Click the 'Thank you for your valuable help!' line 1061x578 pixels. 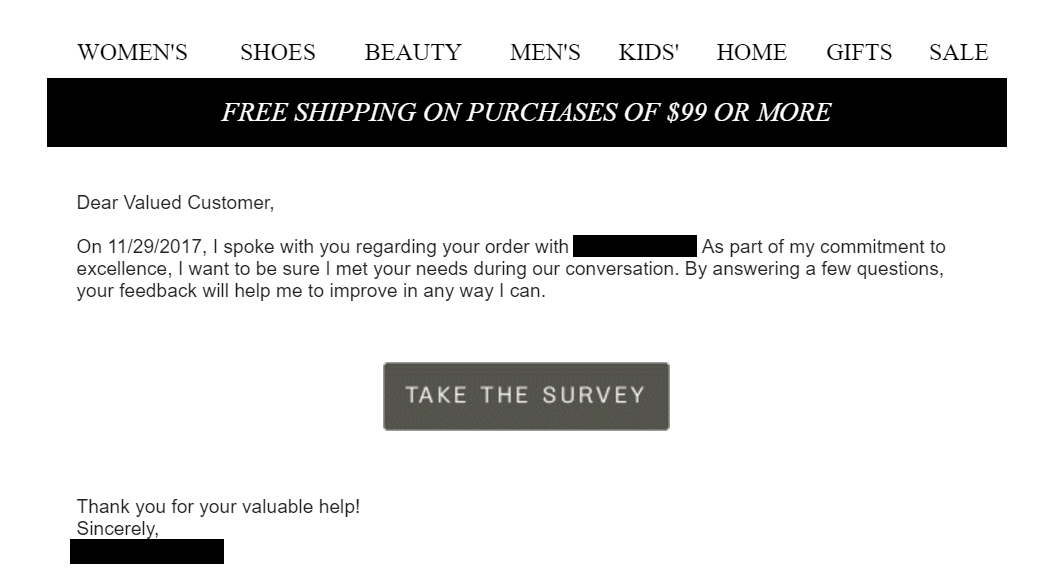point(218,506)
